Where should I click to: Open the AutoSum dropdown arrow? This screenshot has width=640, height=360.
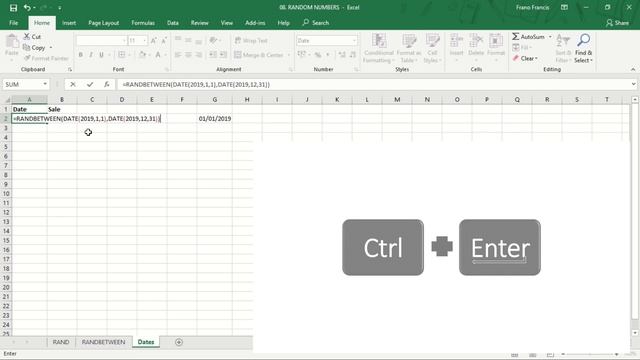click(x=550, y=37)
